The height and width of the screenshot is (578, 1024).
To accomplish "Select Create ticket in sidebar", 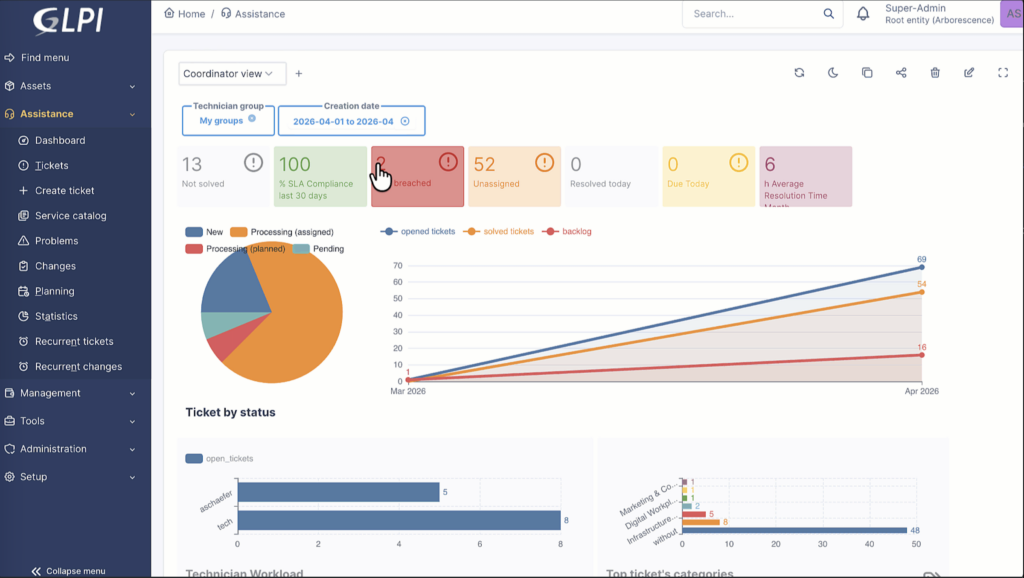I will coord(64,191).
